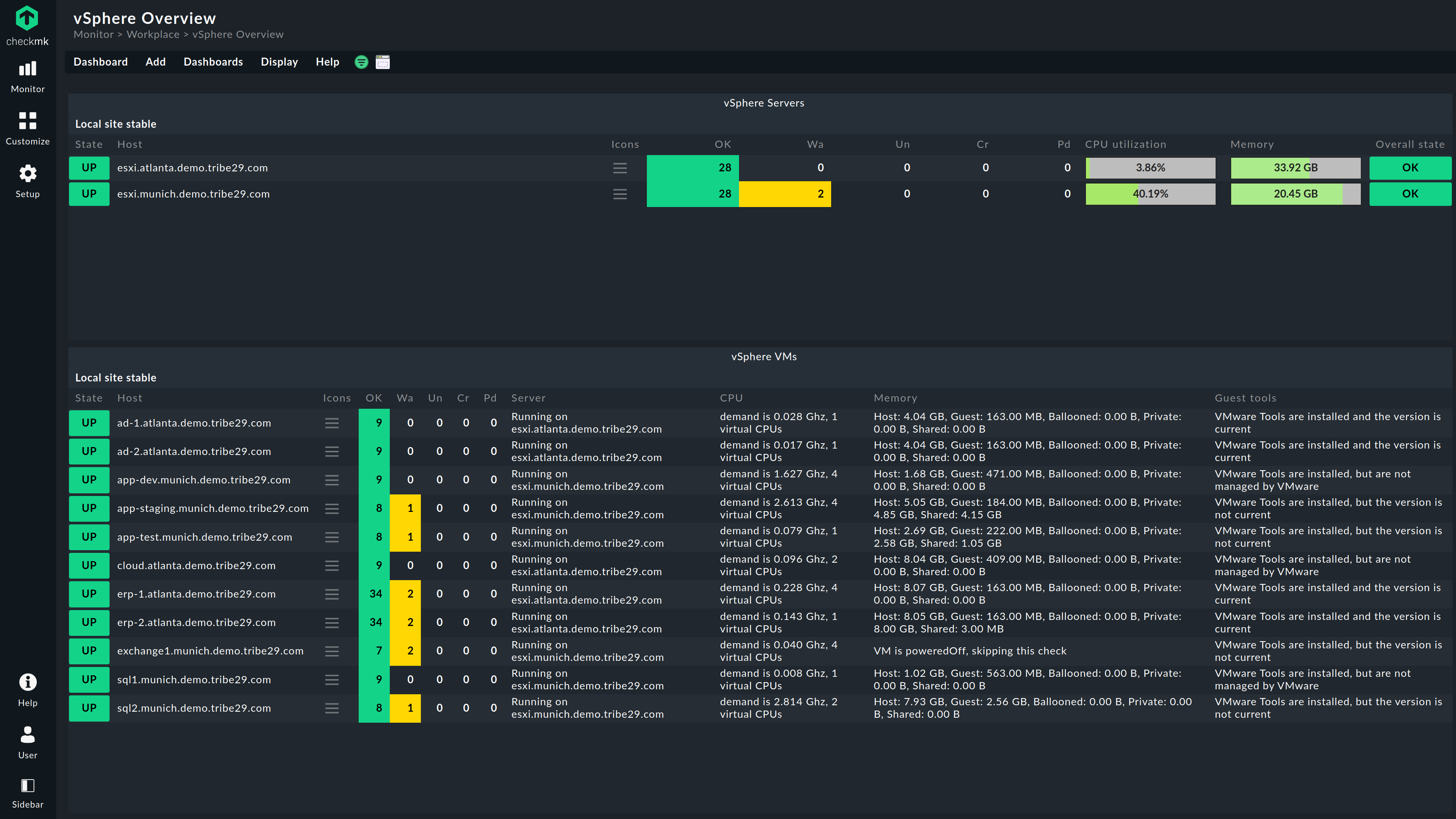Click Overall state OK for esxi.atlanta
The image size is (1456, 819).
click(1410, 168)
